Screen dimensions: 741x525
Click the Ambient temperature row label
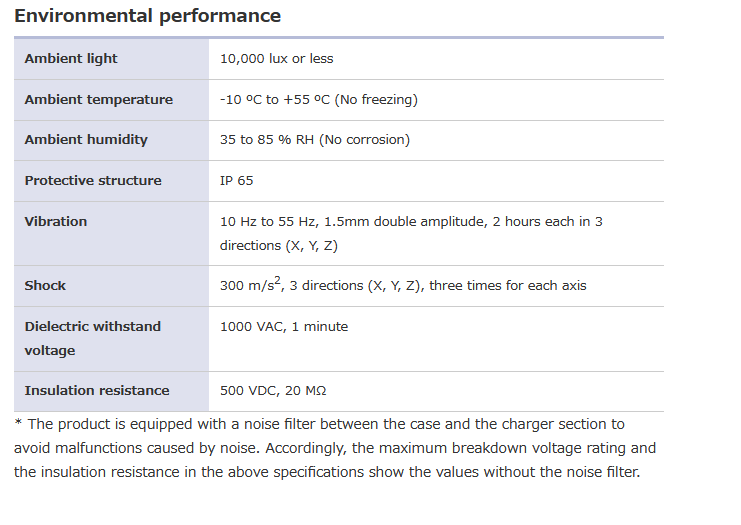(x=98, y=100)
